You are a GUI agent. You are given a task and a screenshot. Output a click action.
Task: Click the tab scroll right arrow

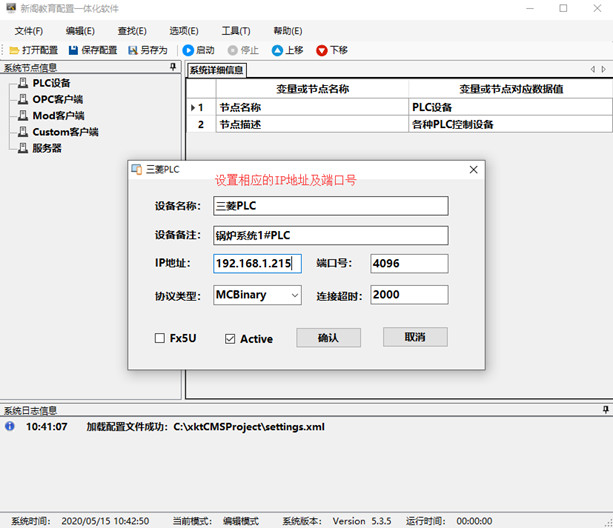click(x=604, y=69)
